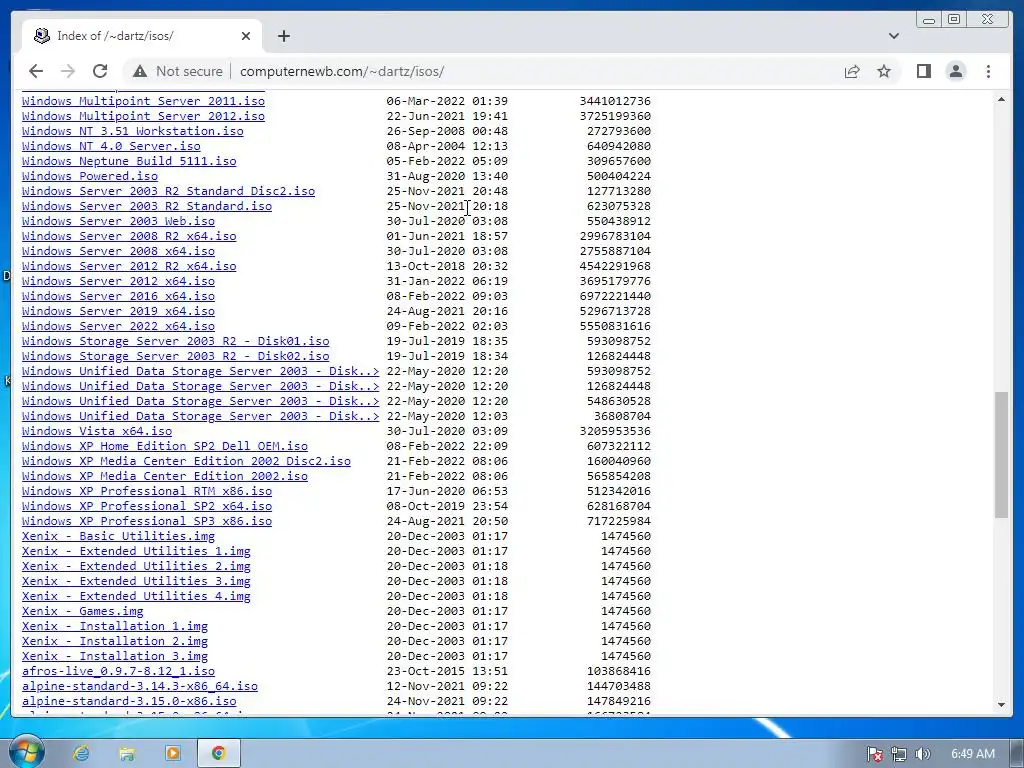Open Windows XP Media Center Edition 2002 Disc2.iso

[186, 461]
